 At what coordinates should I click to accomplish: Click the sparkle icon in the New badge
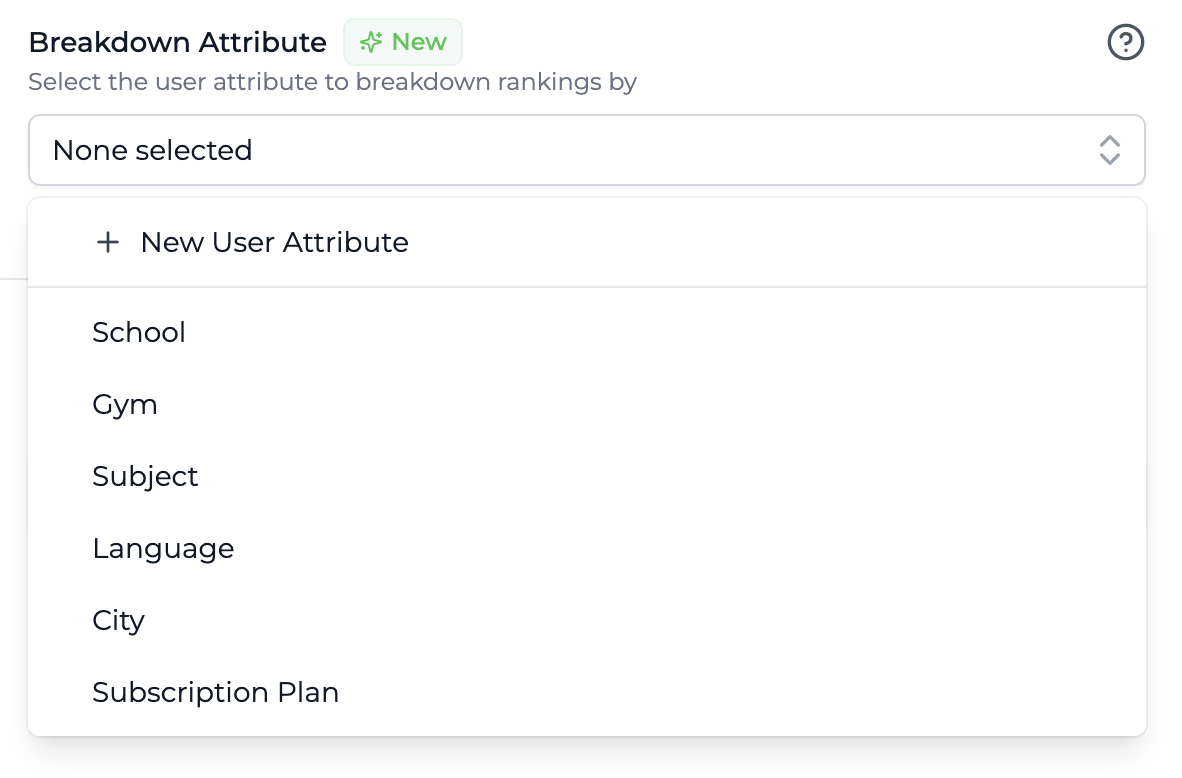pos(372,42)
